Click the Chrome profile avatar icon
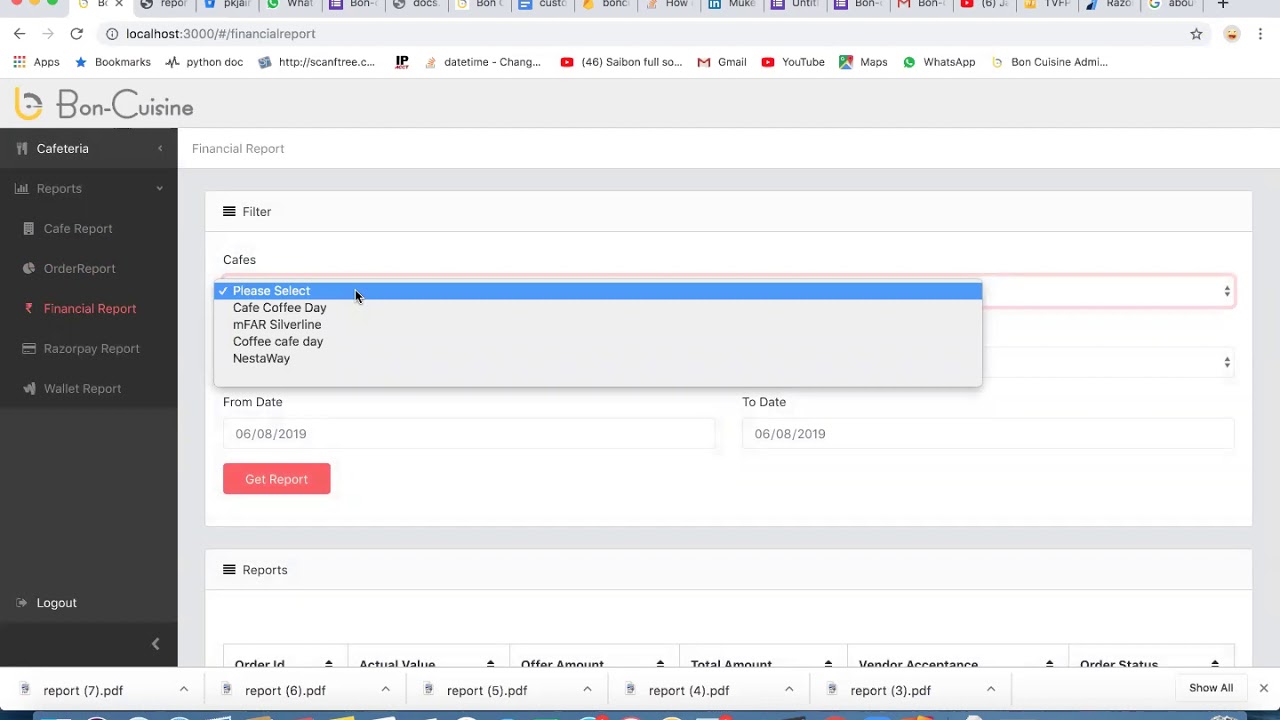Viewport: 1280px width, 720px height. [x=1231, y=34]
